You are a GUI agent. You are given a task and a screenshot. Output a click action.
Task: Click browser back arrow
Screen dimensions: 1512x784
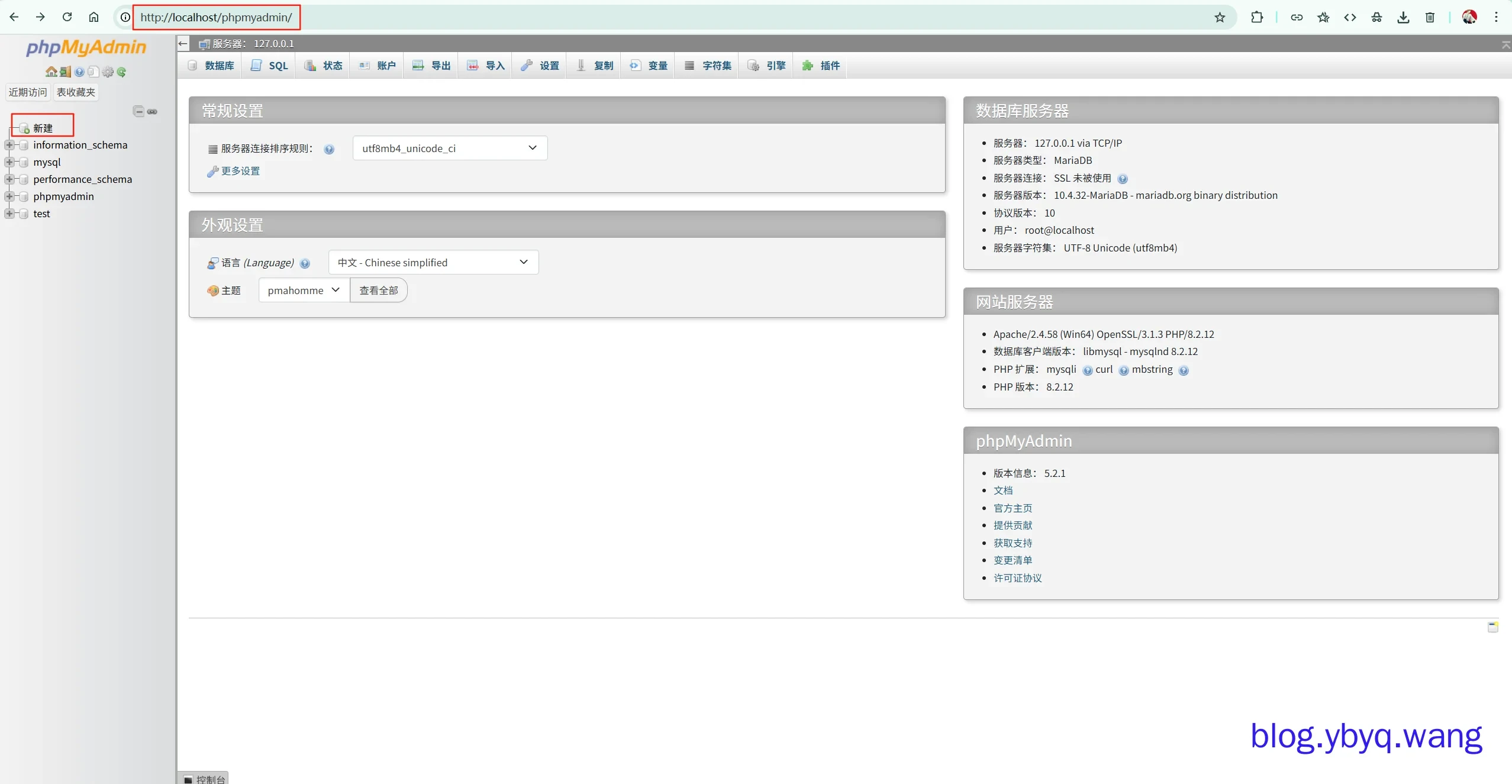pos(14,17)
